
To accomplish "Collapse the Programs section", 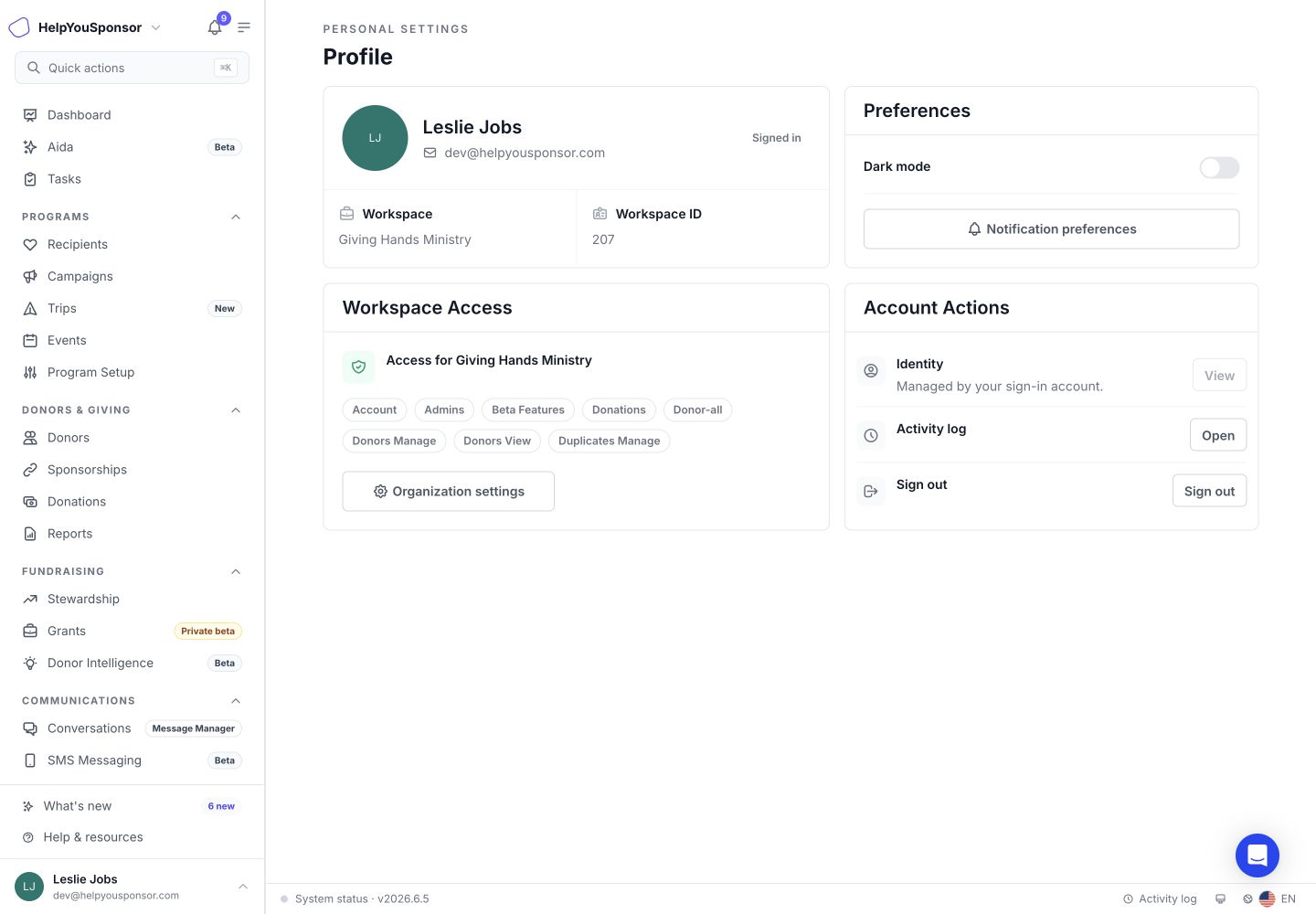I will tap(236, 217).
